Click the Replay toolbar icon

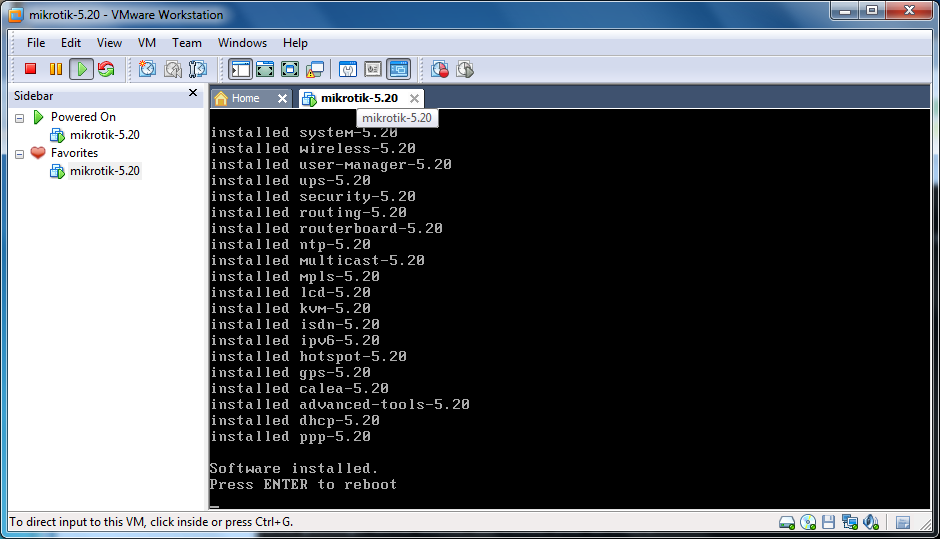(x=465, y=69)
